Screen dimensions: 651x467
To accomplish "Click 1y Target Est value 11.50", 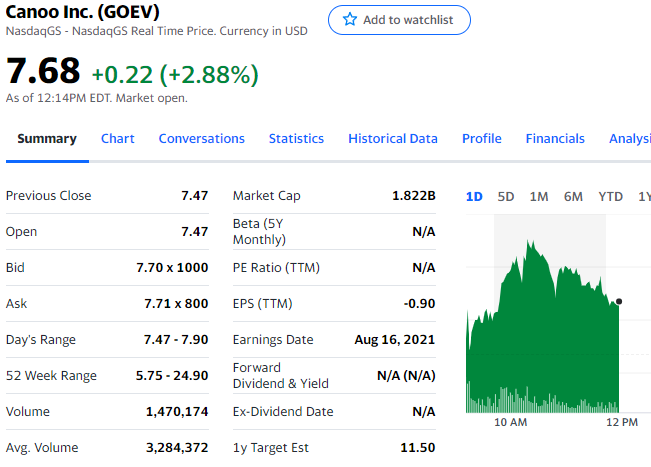I will (418, 447).
